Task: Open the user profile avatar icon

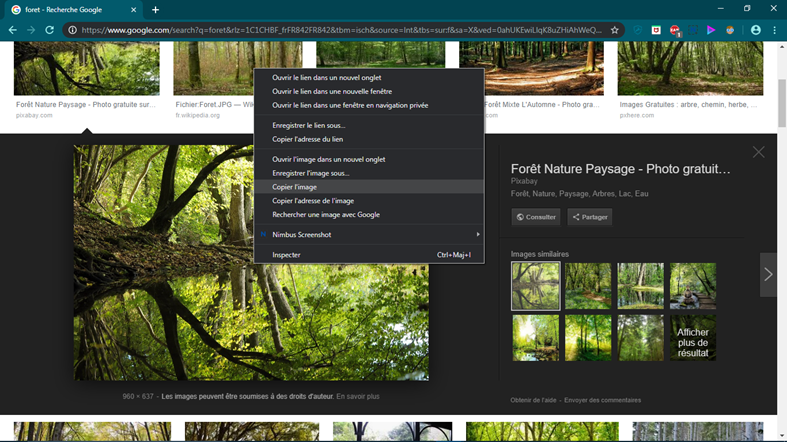Action: coord(755,30)
